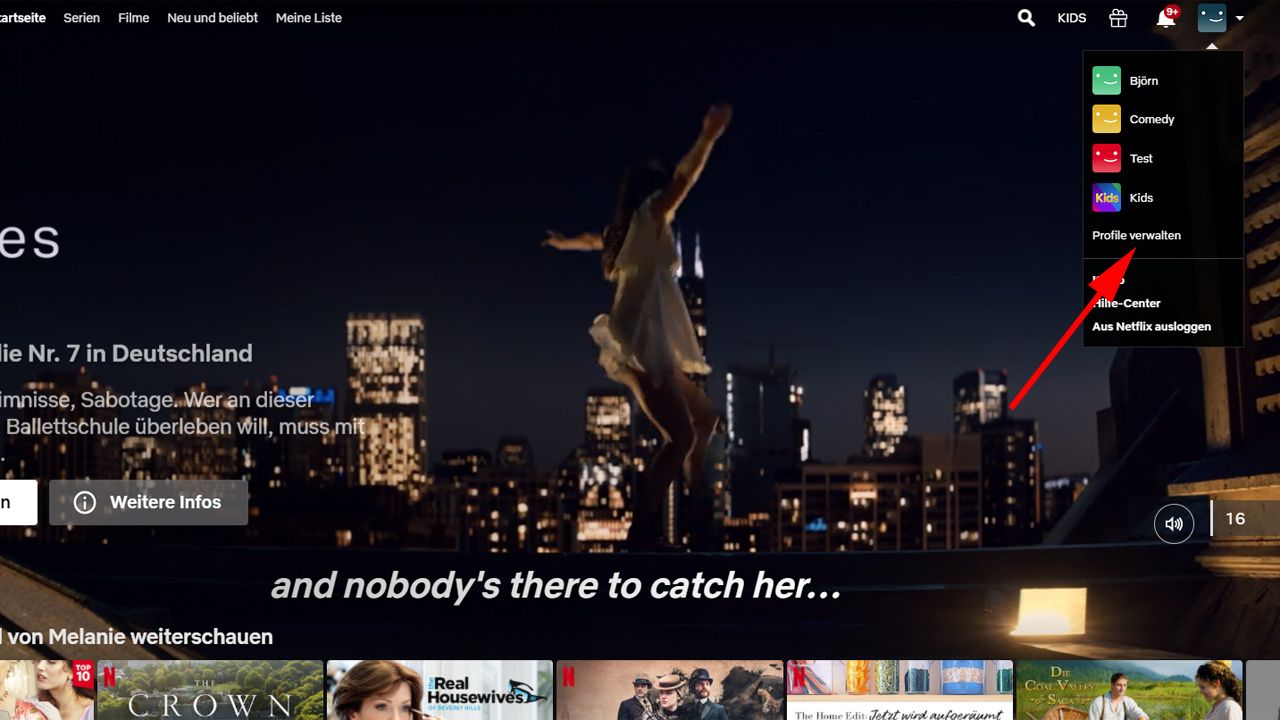Open The Home Edit thumbnail
This screenshot has height=720, width=1280.
click(900, 690)
